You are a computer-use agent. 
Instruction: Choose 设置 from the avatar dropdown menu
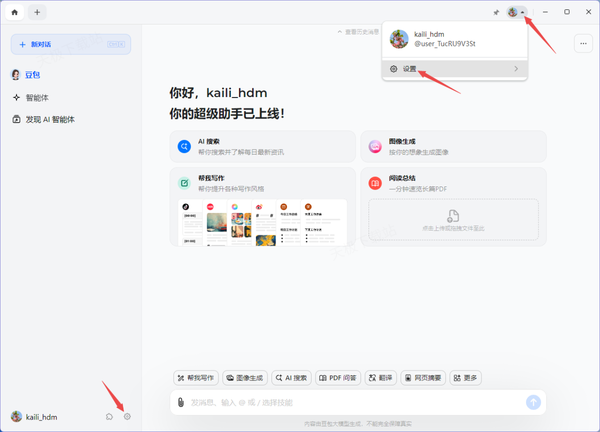click(x=455, y=69)
